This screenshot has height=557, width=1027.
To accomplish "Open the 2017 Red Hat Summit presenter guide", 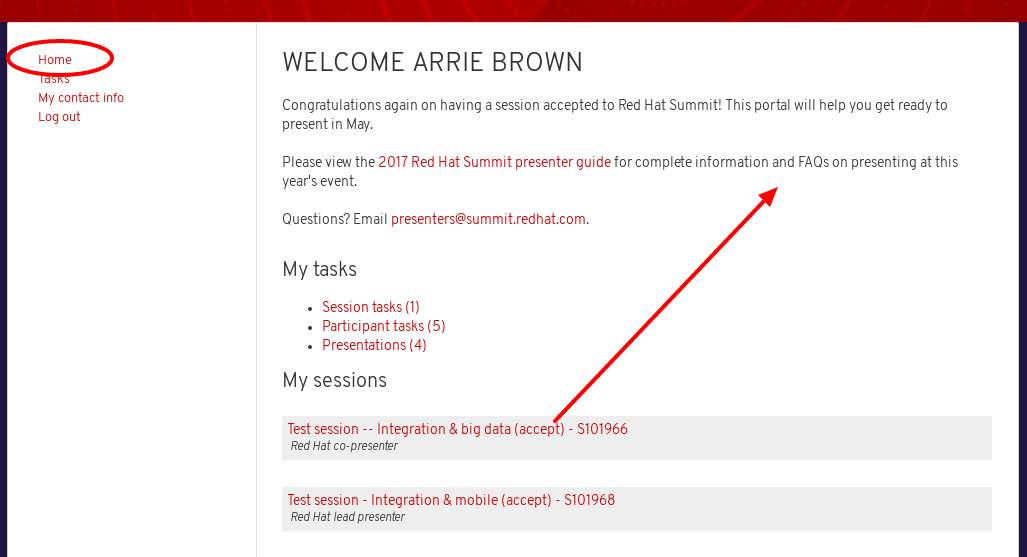I will click(495, 162).
